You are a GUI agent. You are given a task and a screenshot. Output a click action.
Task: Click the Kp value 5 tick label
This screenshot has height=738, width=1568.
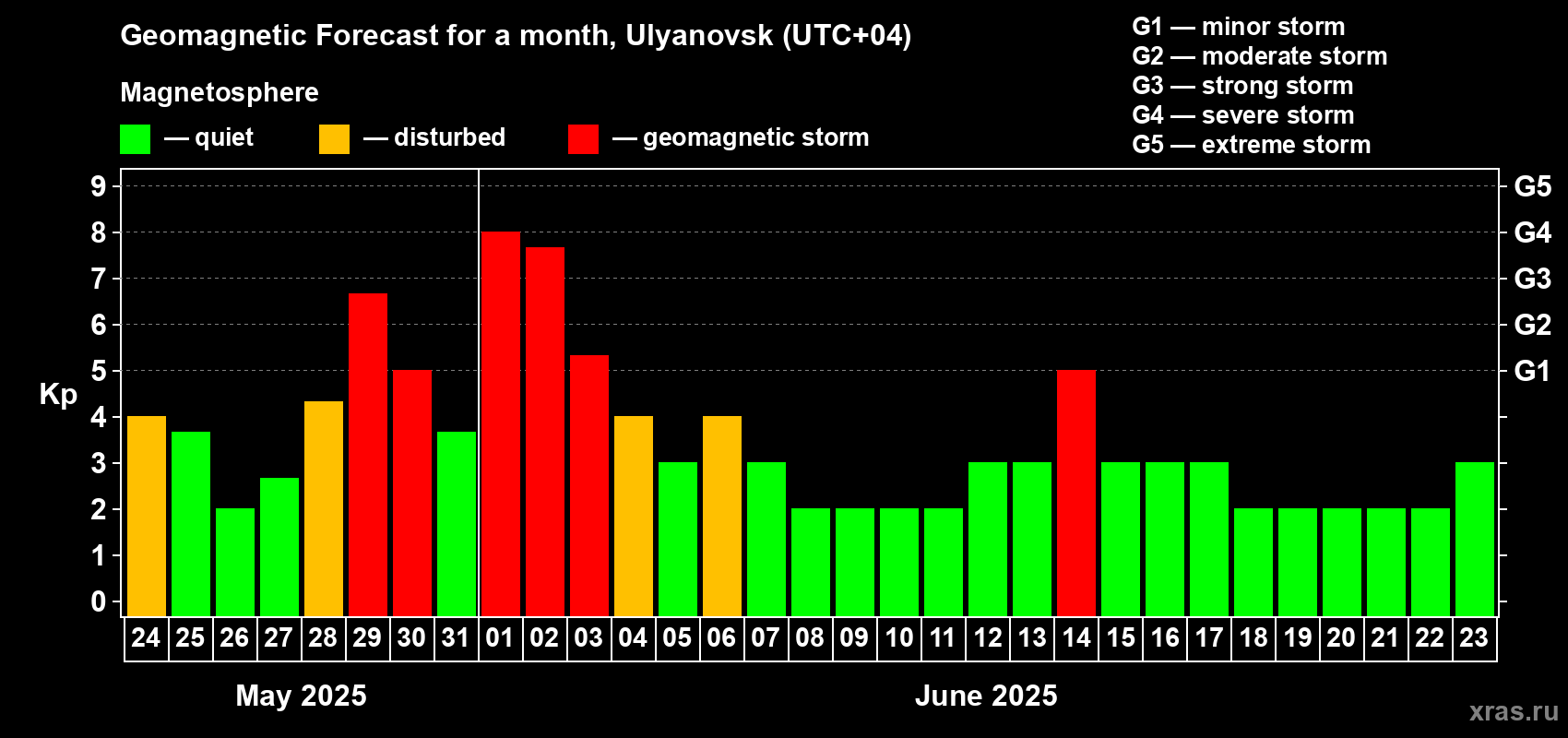[x=99, y=371]
